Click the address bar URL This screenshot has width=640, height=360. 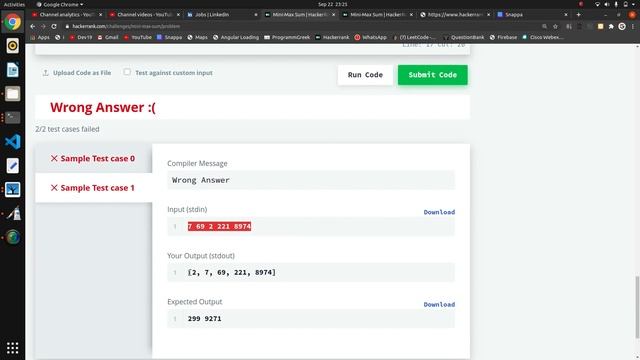pos(126,26)
